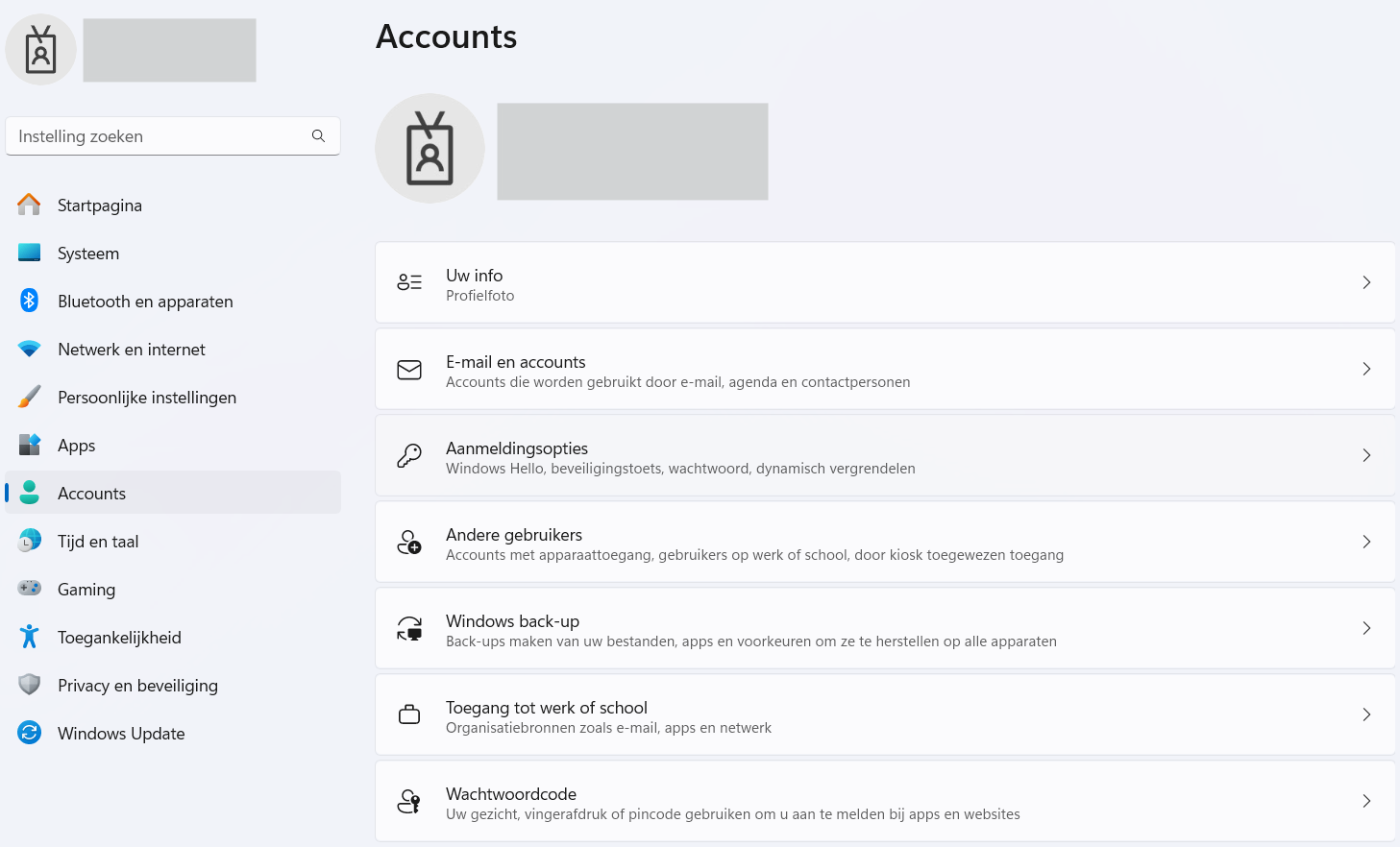Open the Systeem settings page
This screenshot has width=1400, height=847.
(88, 254)
